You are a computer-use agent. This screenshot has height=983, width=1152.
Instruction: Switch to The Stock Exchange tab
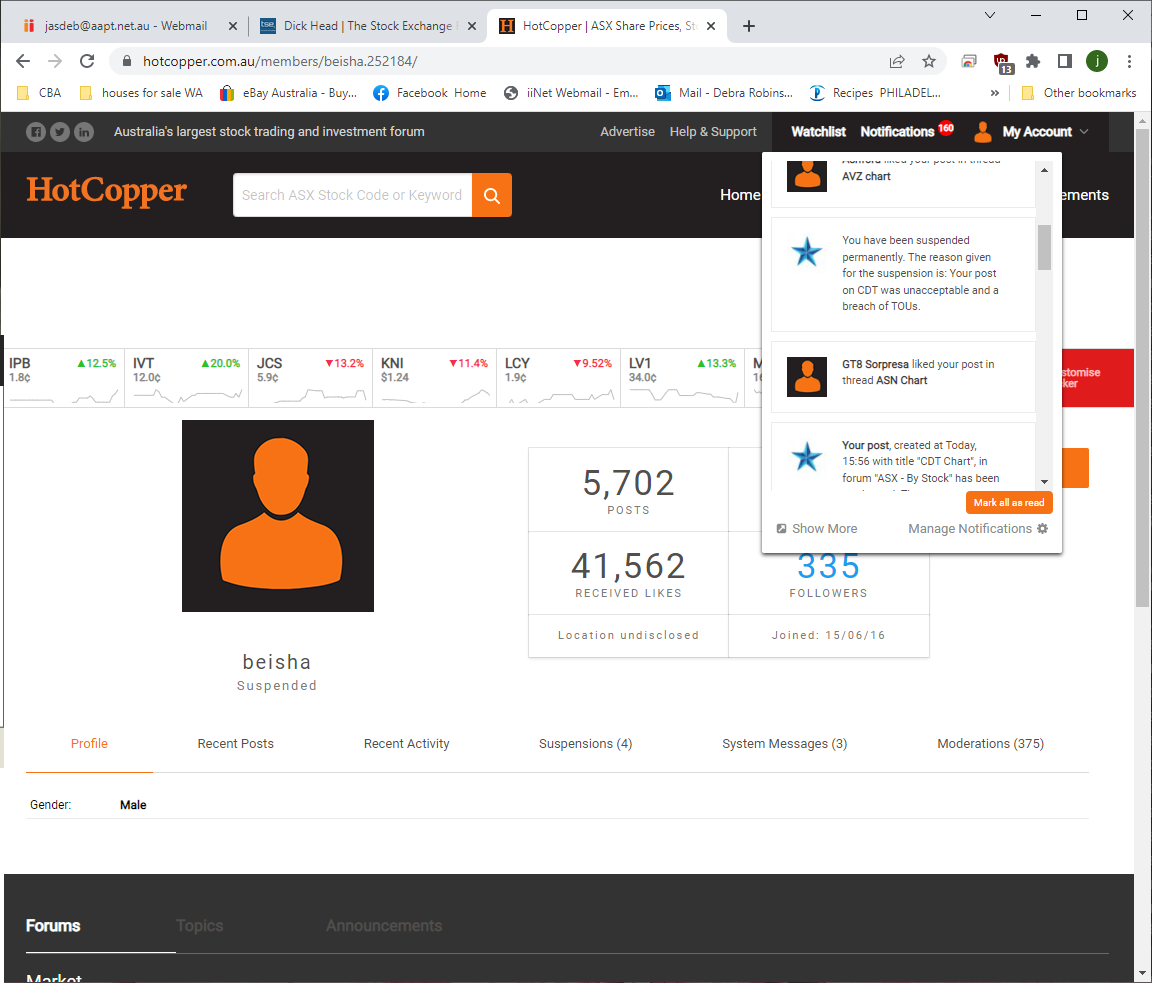tap(368, 26)
